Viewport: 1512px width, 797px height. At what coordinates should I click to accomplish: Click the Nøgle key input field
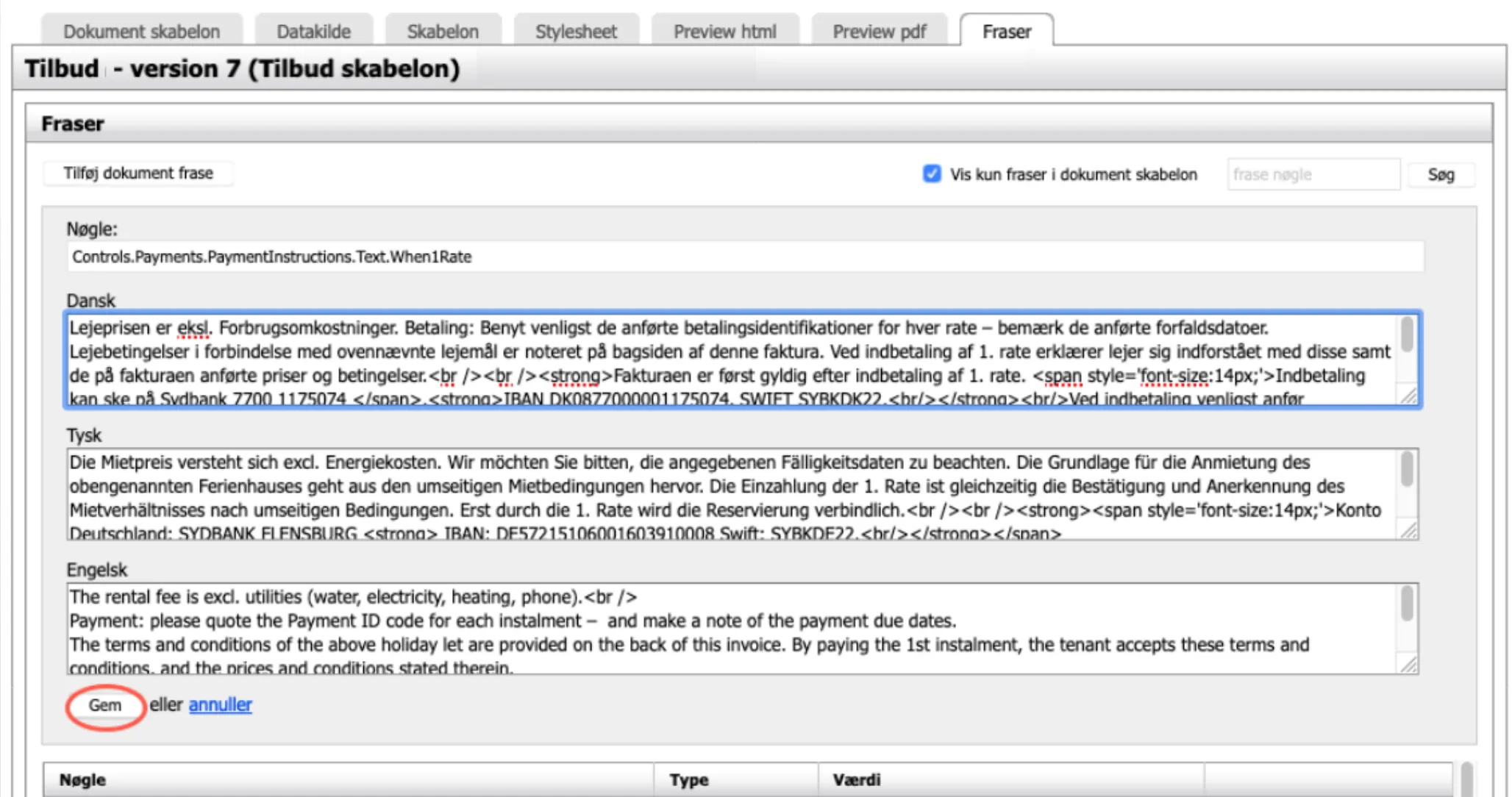click(x=744, y=257)
